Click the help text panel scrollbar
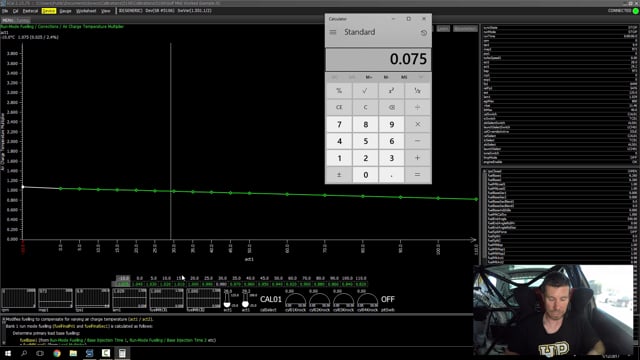This screenshot has width=640, height=360. click(x=4, y=331)
